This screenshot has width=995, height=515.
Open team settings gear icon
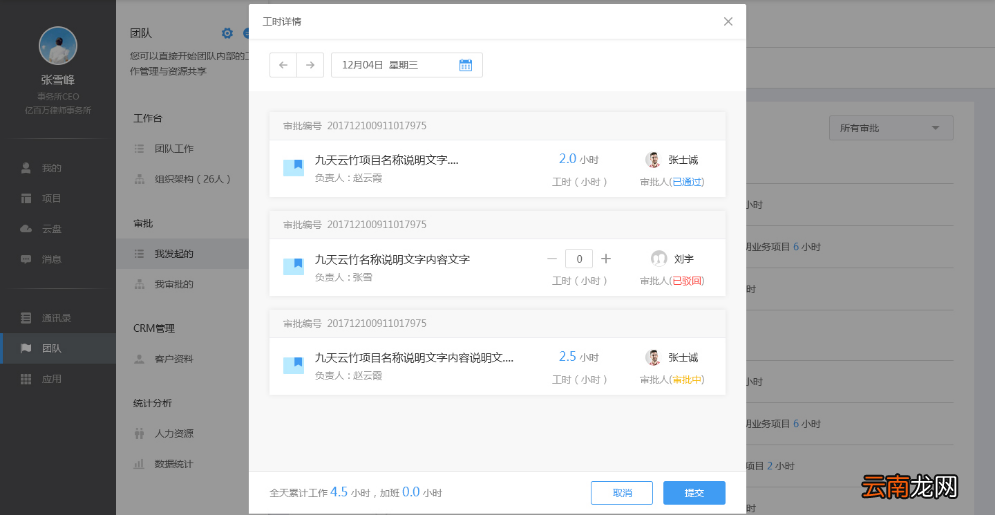point(227,33)
